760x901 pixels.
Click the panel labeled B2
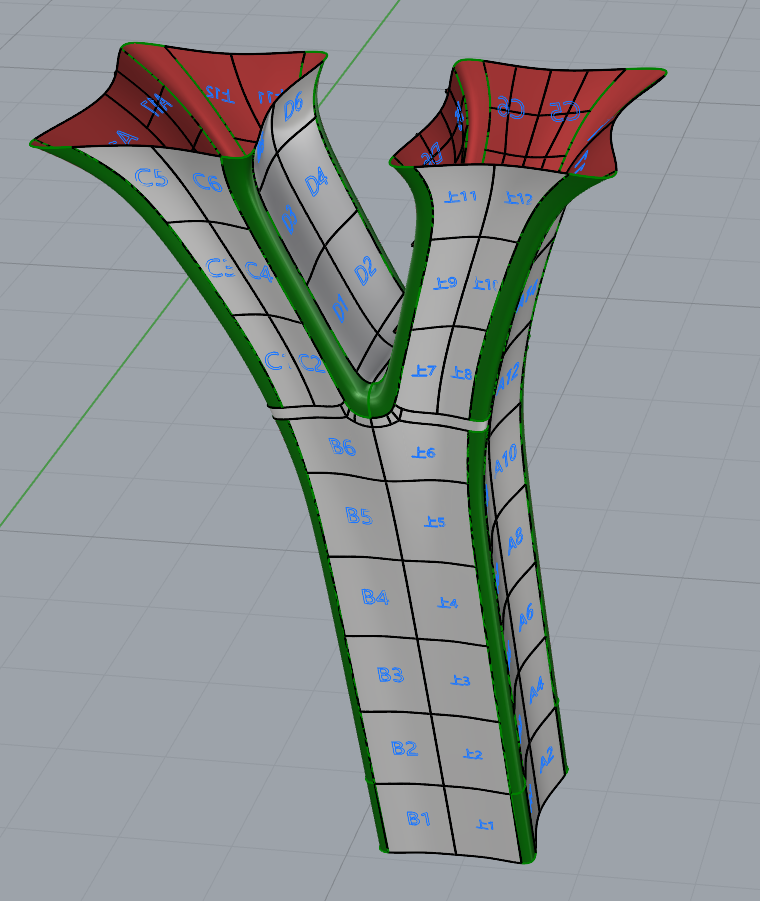(404, 748)
